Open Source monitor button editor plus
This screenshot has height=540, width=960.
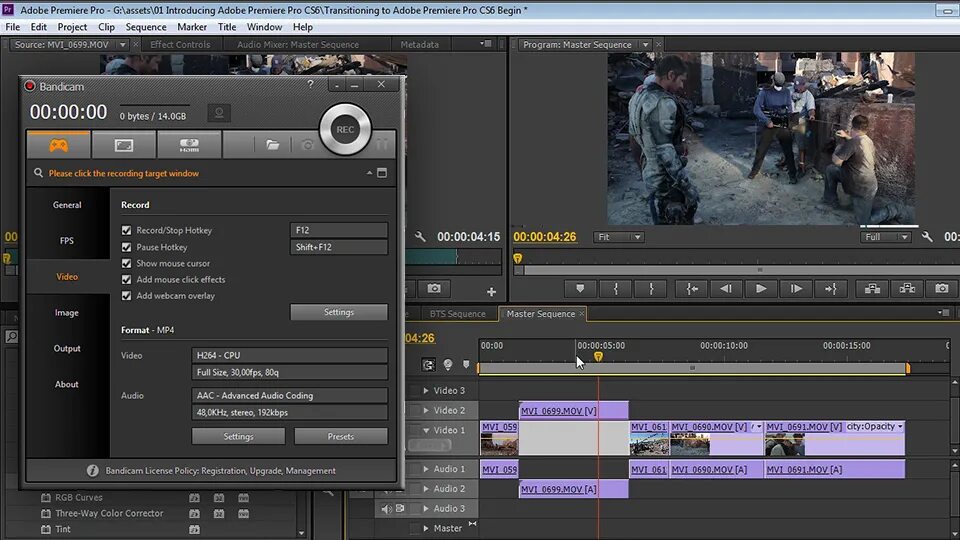(x=491, y=292)
